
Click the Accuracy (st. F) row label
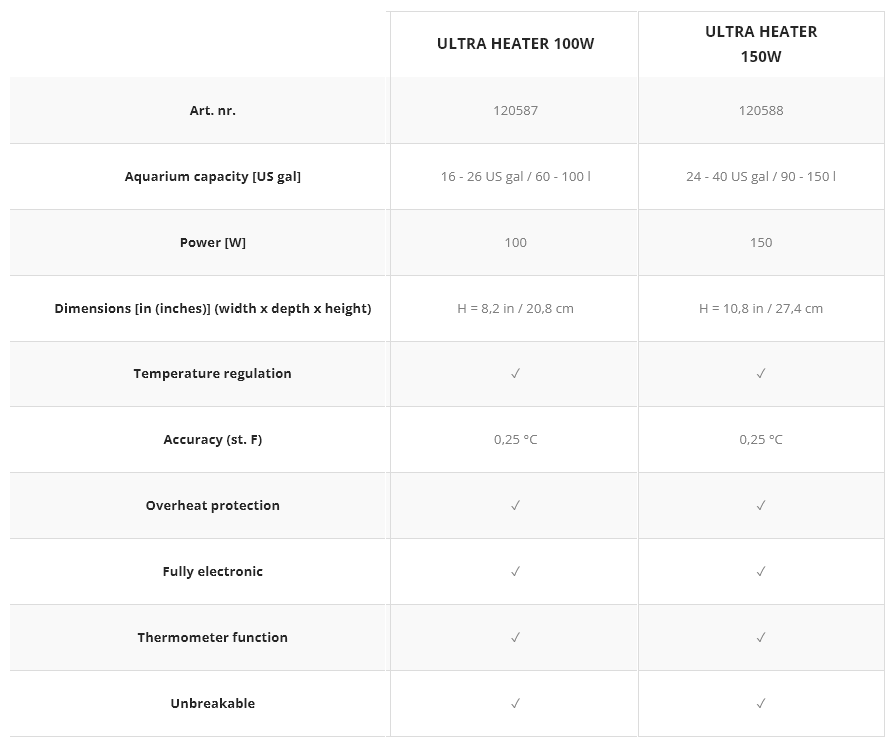tap(213, 439)
